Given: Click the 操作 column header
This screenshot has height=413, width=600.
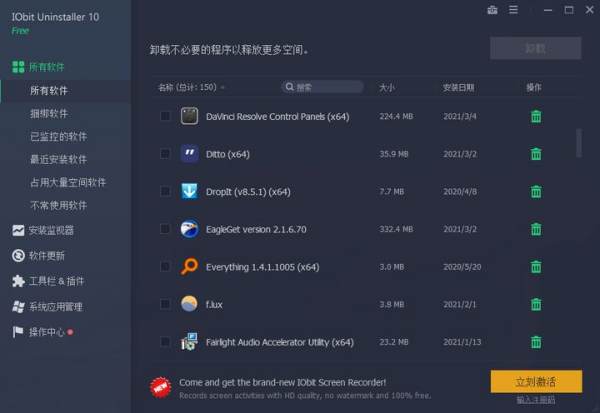Looking at the screenshot, I should click(x=534, y=88).
